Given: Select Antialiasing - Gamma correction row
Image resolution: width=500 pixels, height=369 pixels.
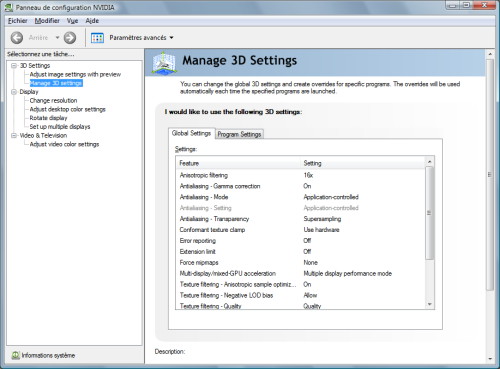Looking at the screenshot, I should coord(301,186).
